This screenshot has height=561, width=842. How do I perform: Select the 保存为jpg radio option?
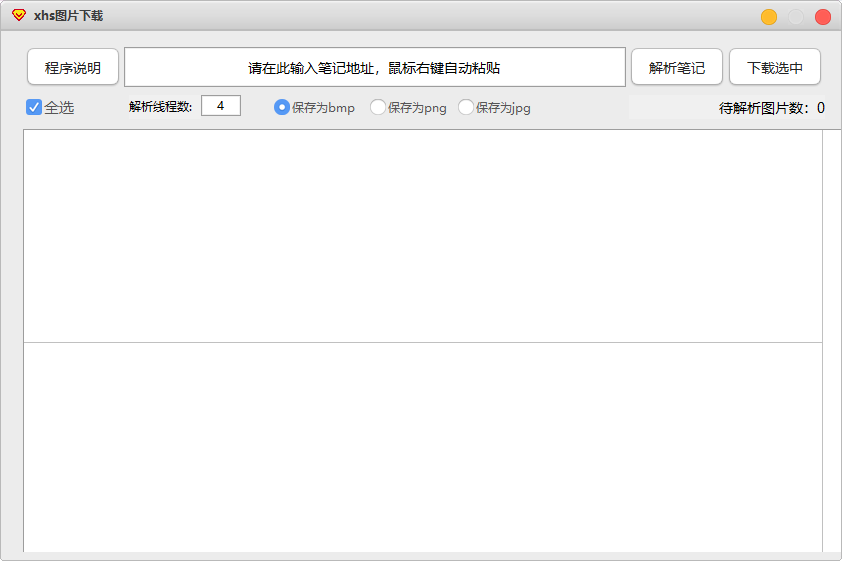(466, 107)
